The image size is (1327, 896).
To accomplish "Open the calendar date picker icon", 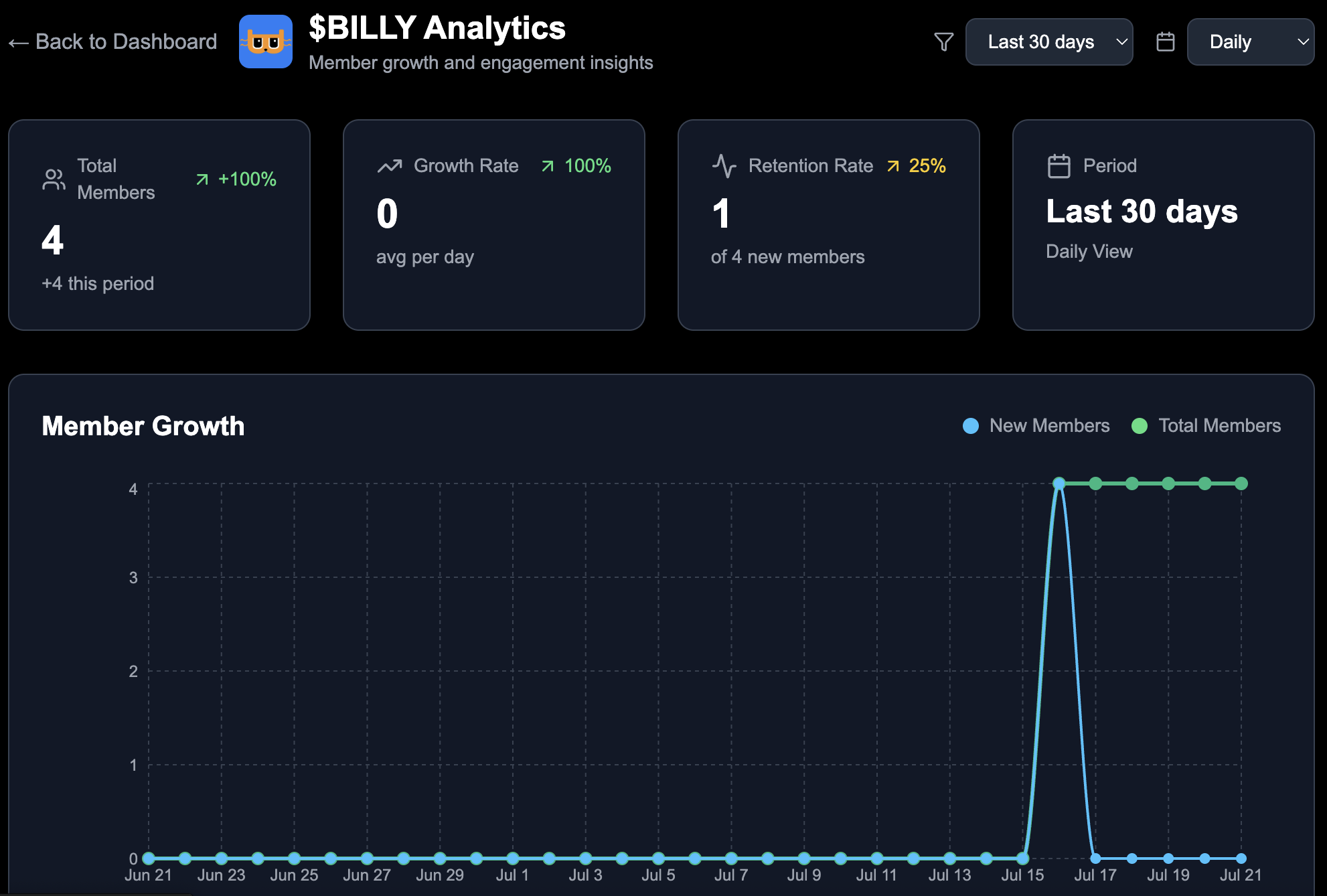I will [x=1165, y=42].
